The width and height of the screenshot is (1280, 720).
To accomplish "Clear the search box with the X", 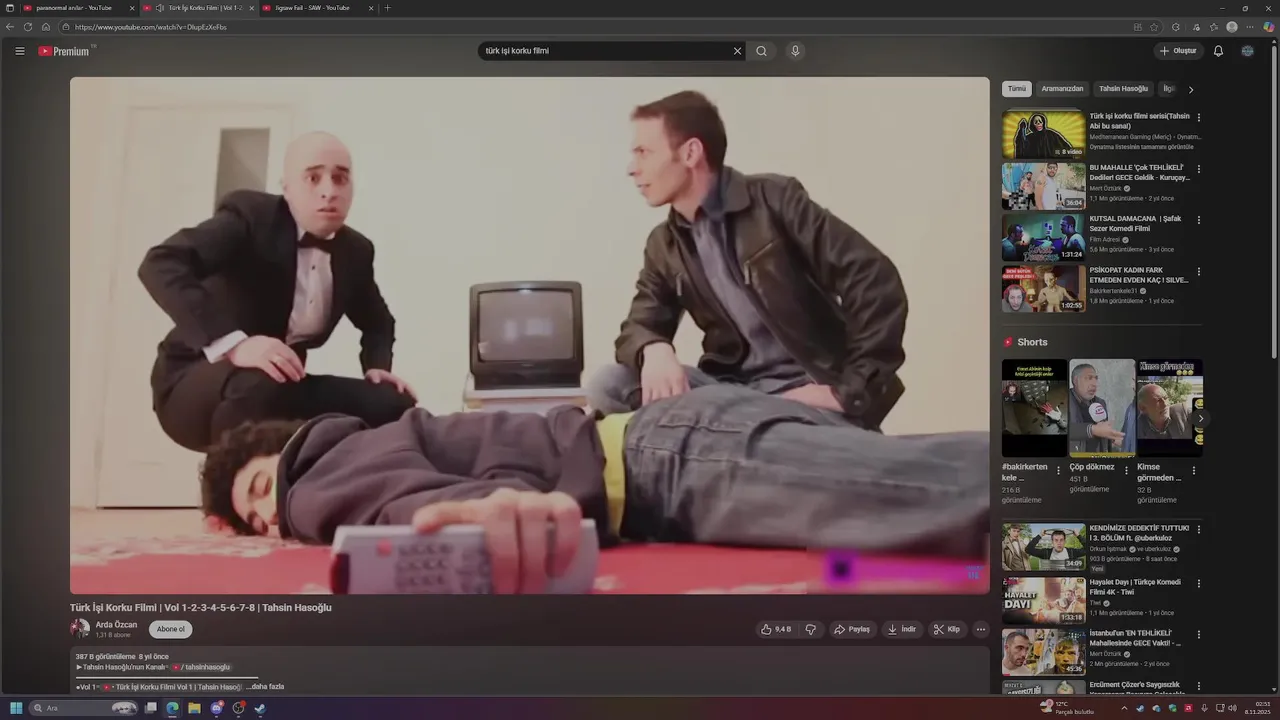I will [x=738, y=51].
